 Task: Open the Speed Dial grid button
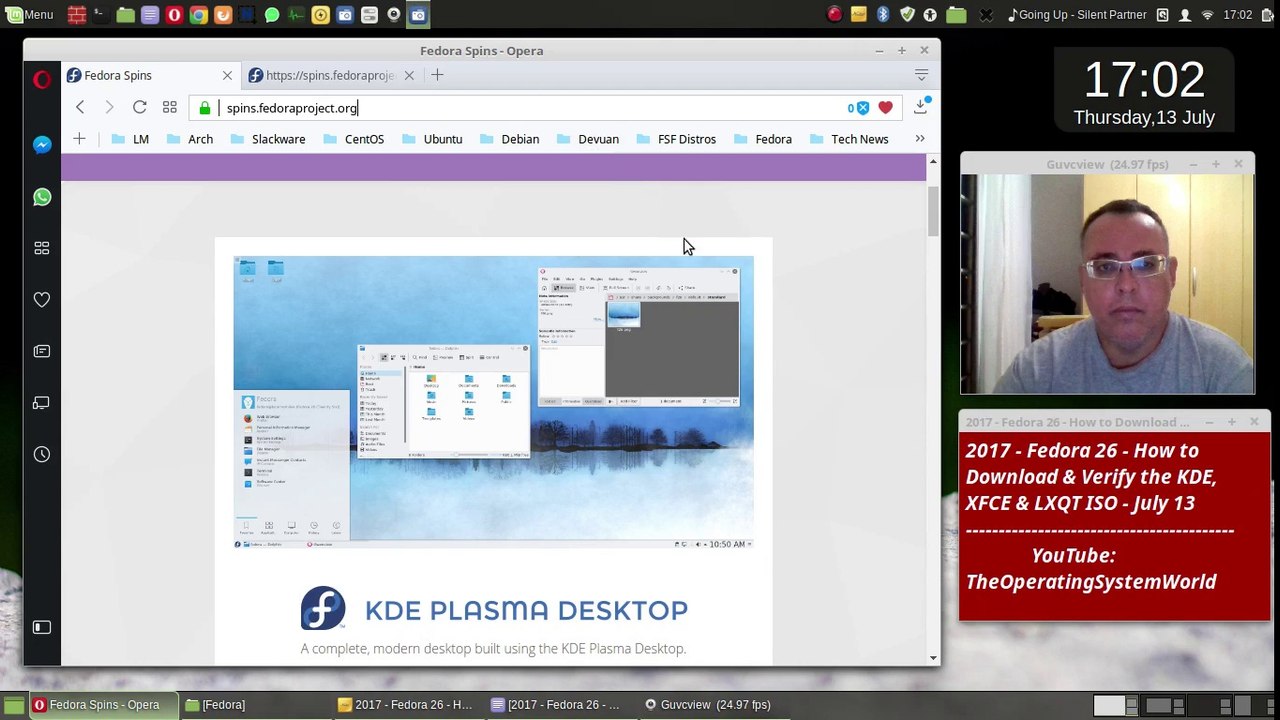170,108
